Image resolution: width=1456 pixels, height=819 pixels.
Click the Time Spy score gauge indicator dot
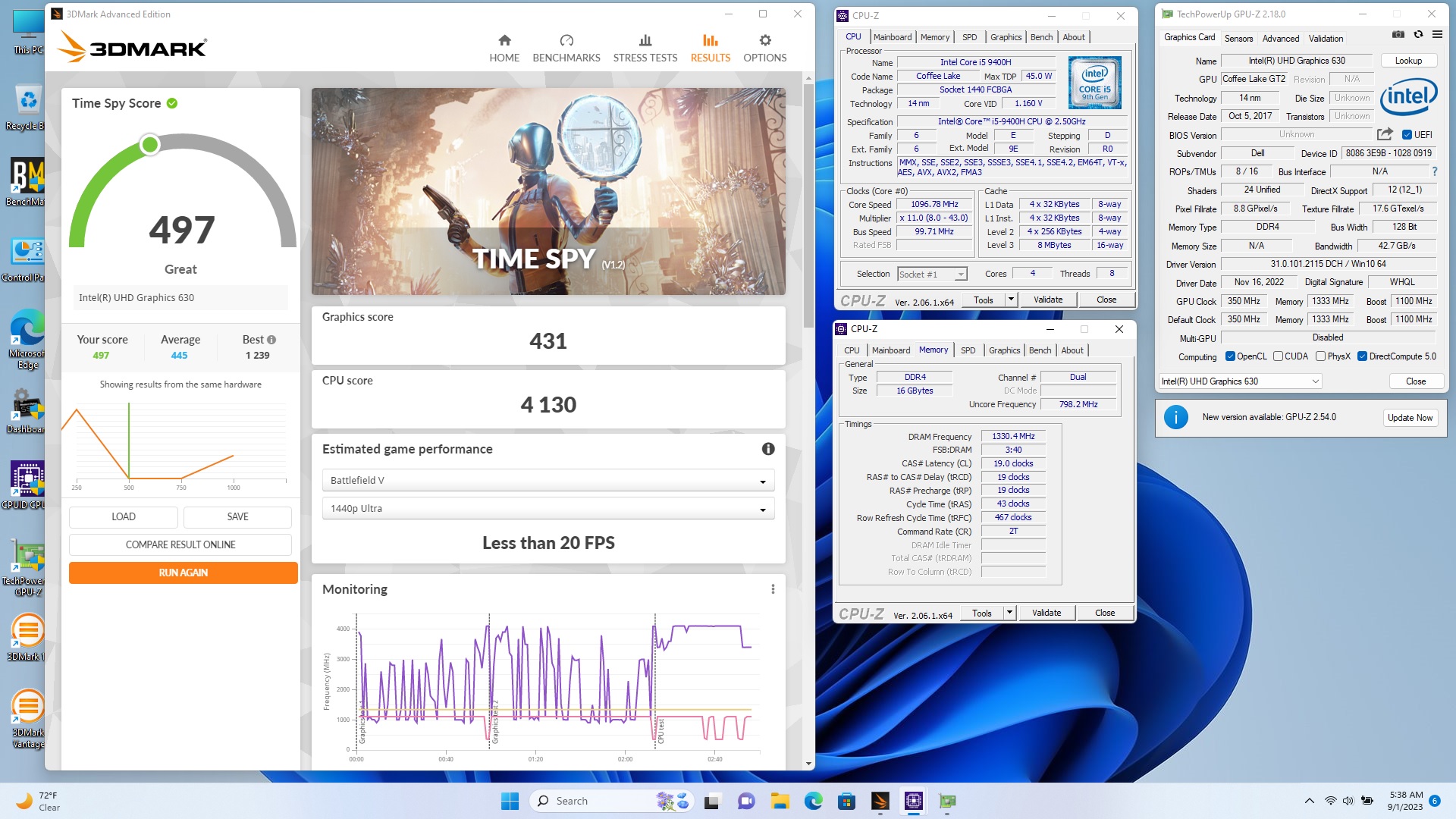coord(150,144)
